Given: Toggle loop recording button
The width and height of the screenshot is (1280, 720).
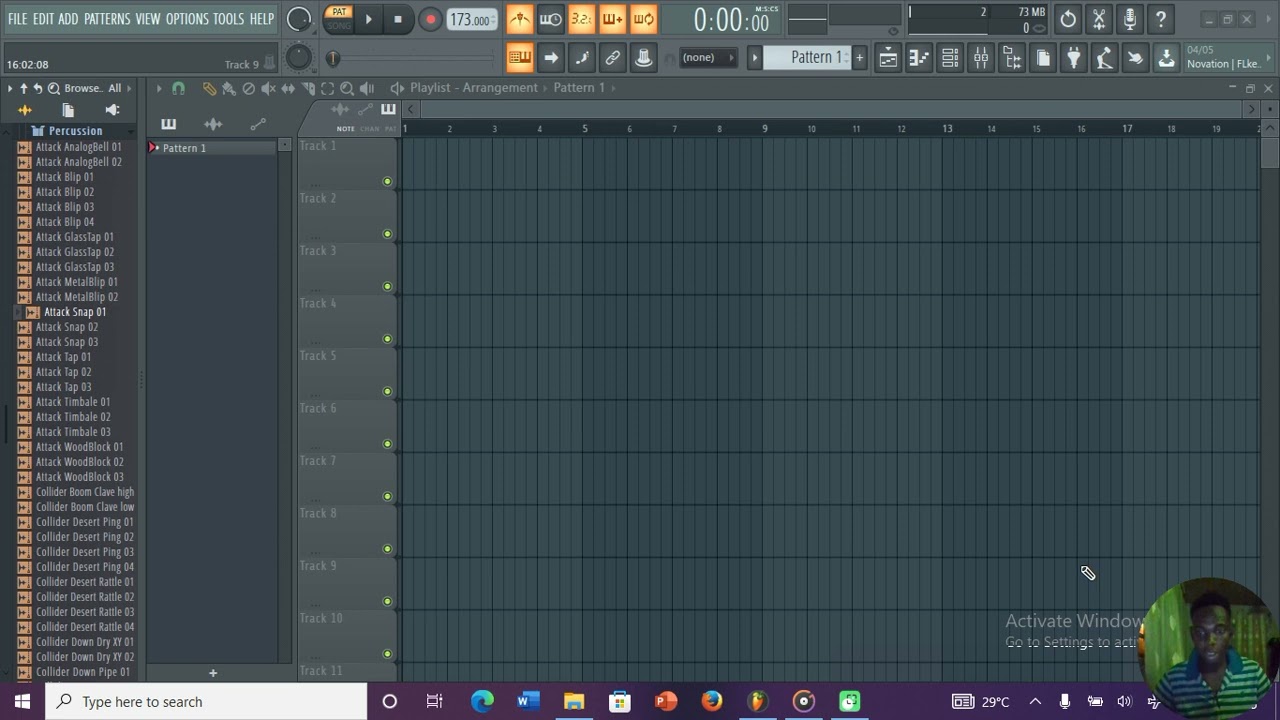Looking at the screenshot, I should point(644,19).
